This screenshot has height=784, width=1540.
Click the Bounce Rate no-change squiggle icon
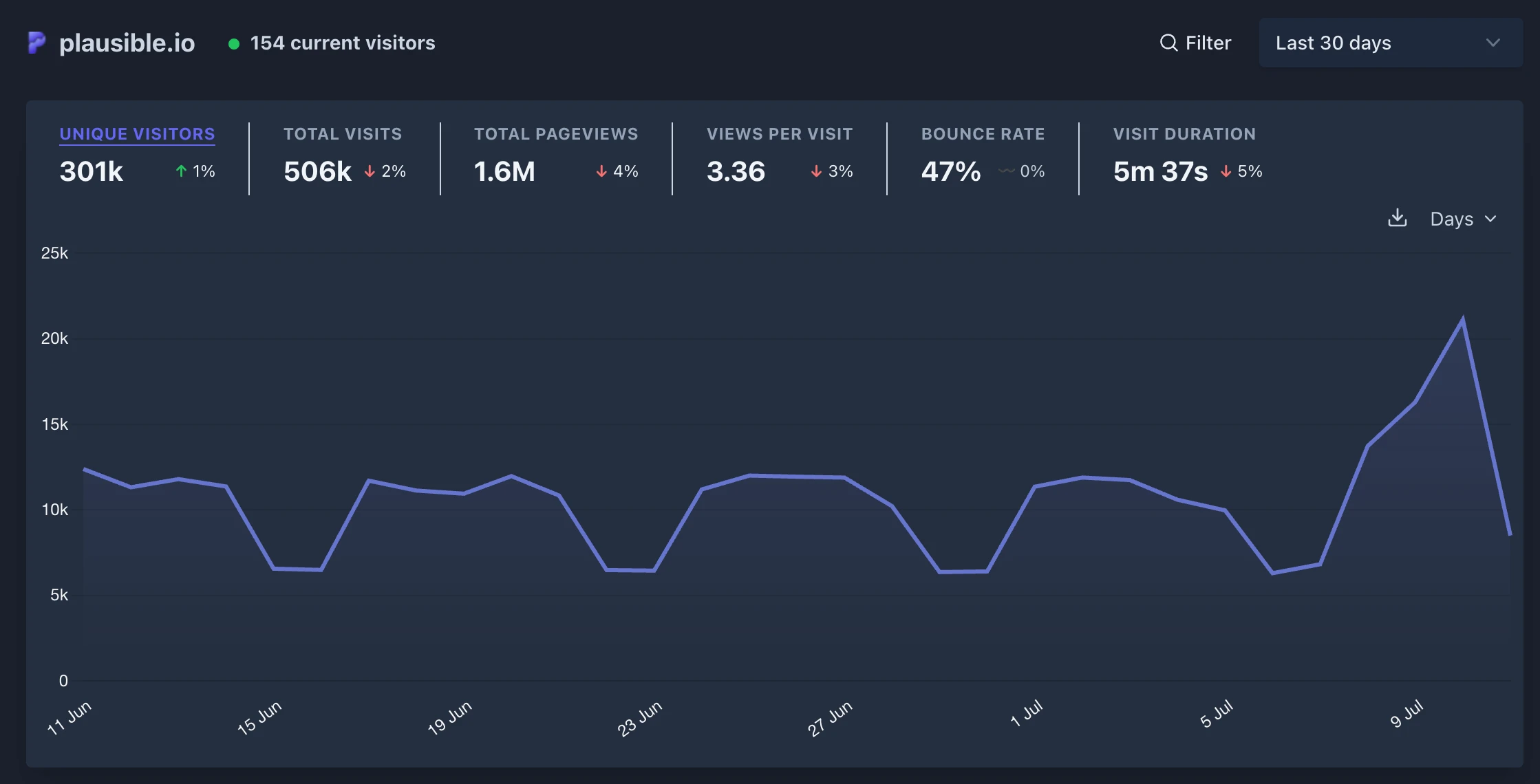(1006, 171)
